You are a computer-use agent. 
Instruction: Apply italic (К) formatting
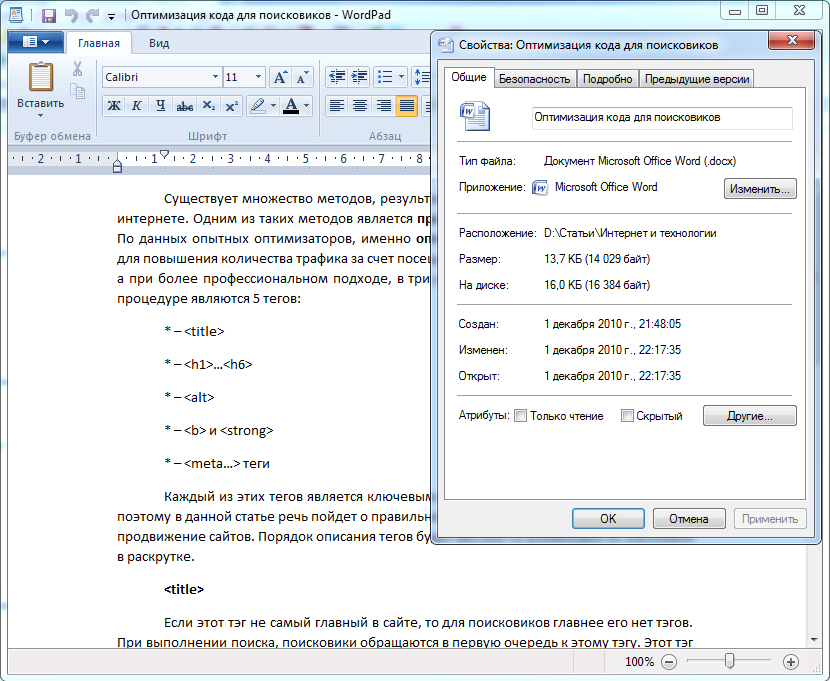tap(136, 106)
